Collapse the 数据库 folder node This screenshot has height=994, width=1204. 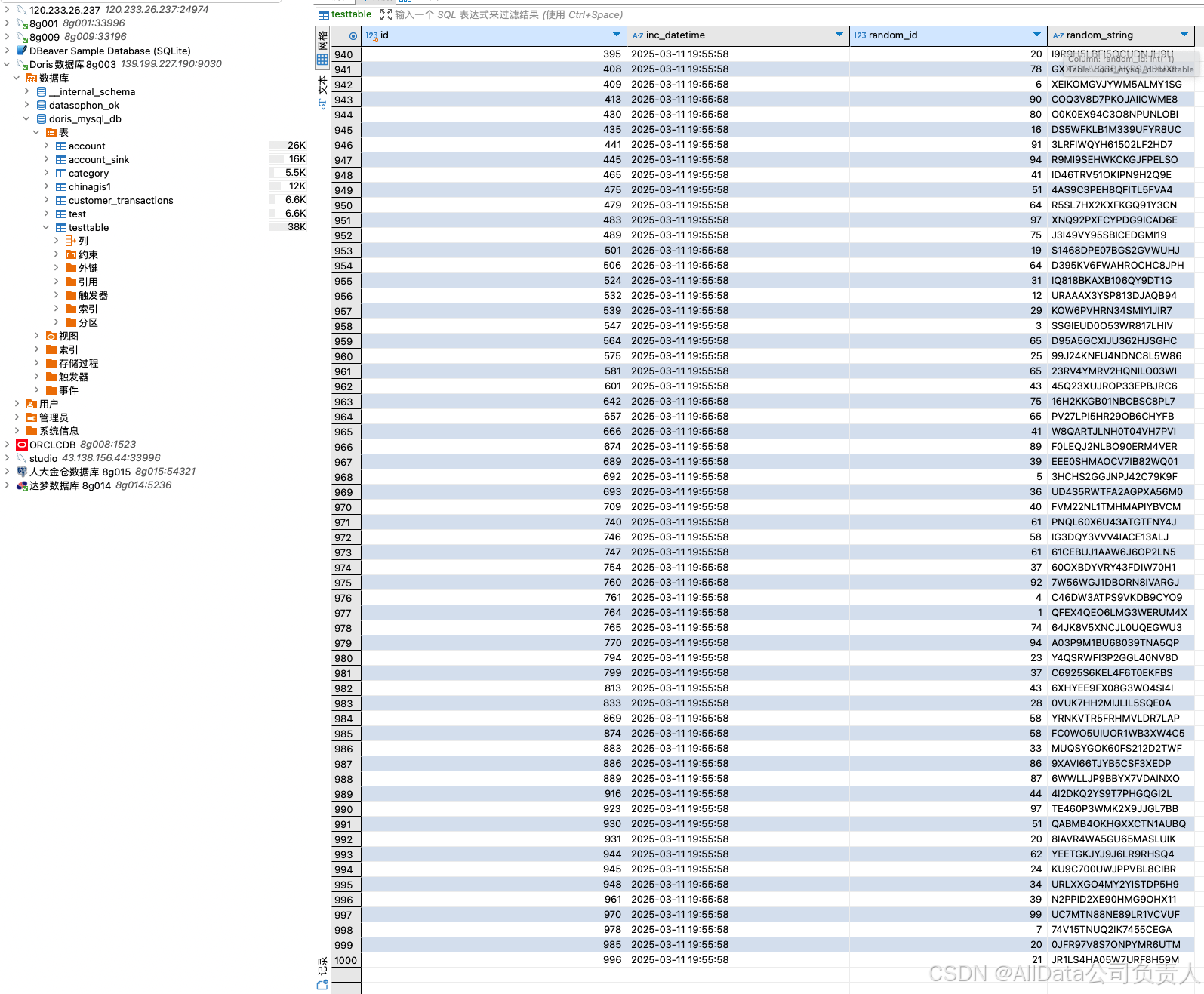tap(17, 78)
